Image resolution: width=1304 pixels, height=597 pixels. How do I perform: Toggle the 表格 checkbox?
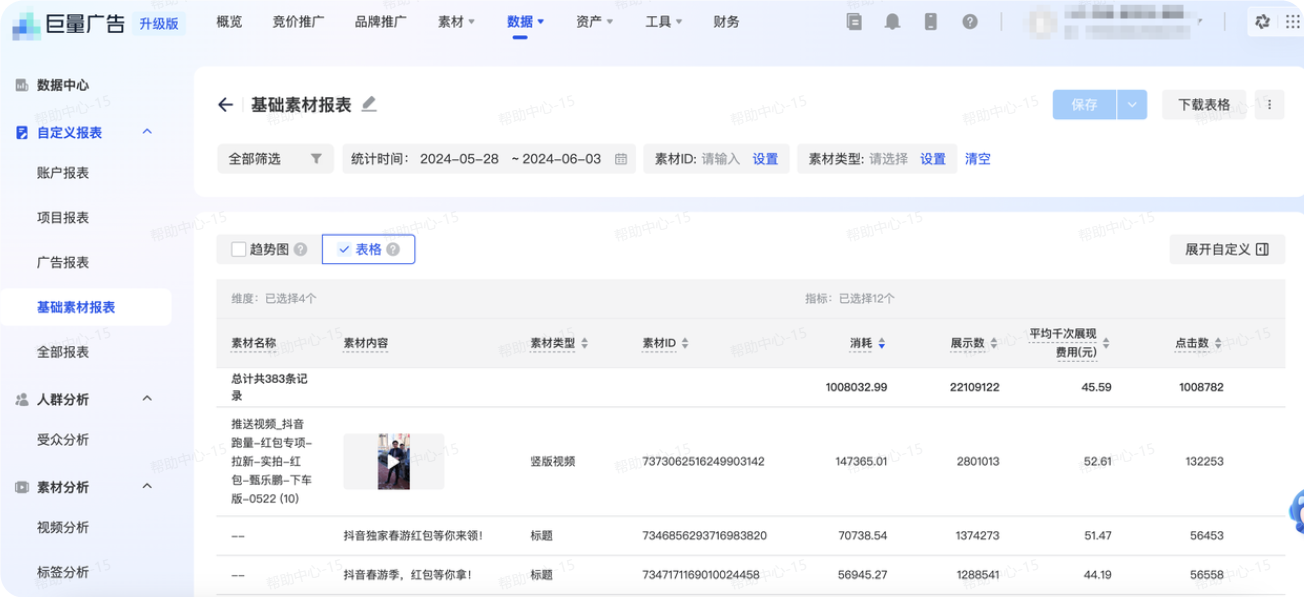[x=344, y=250]
